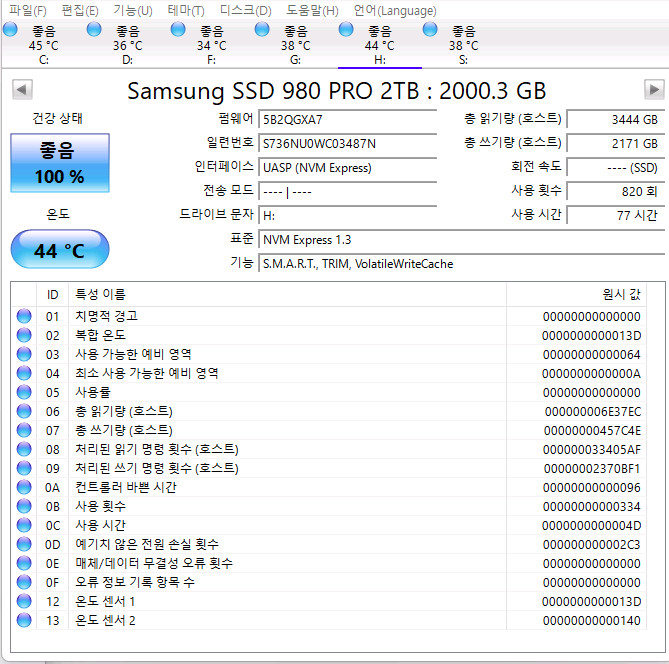Image resolution: width=669 pixels, height=664 pixels.
Task: Click status orb for attribute 0C 사용 시간
Action: [24, 525]
